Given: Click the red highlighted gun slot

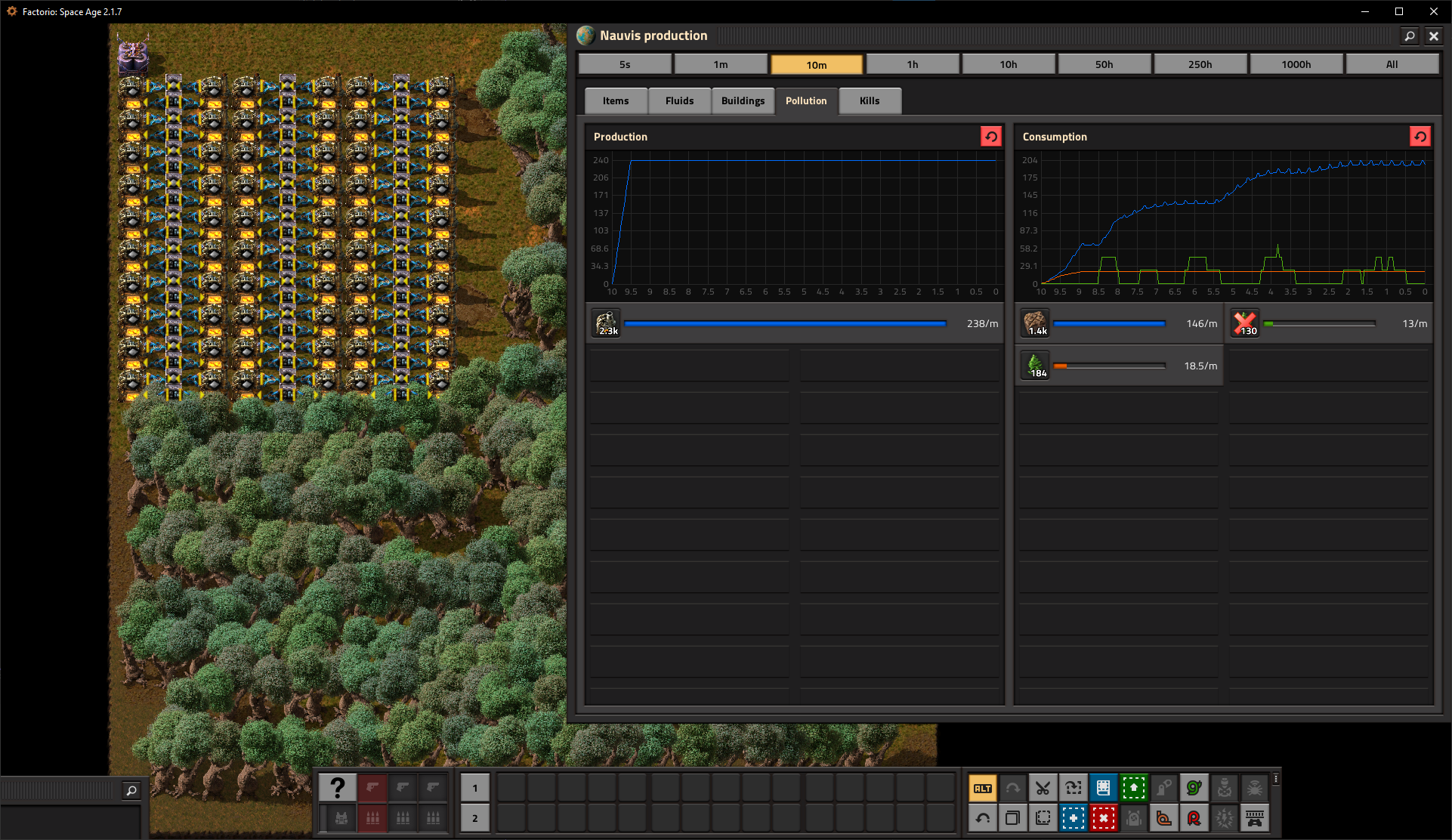Looking at the screenshot, I should pyautogui.click(x=372, y=788).
